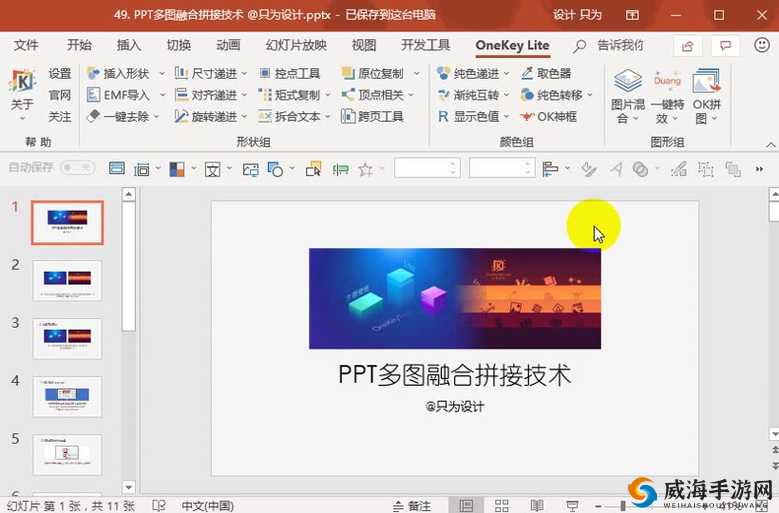This screenshot has width=779, height=513.
Task: Expand 纯色递进 dropdown arrow
Action: [507, 74]
